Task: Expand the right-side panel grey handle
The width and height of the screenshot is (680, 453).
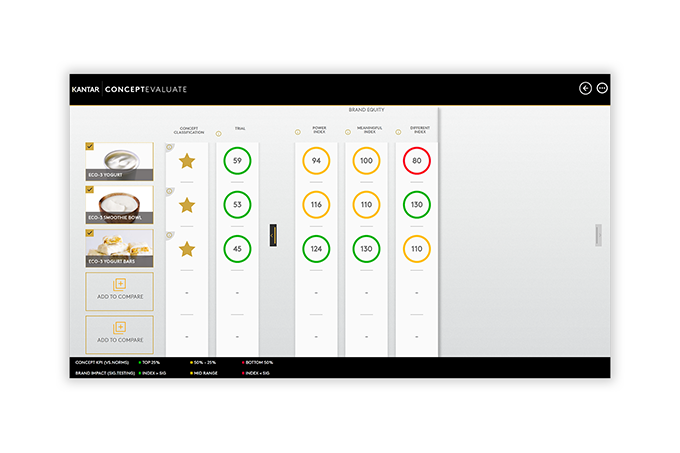Action: tap(598, 235)
